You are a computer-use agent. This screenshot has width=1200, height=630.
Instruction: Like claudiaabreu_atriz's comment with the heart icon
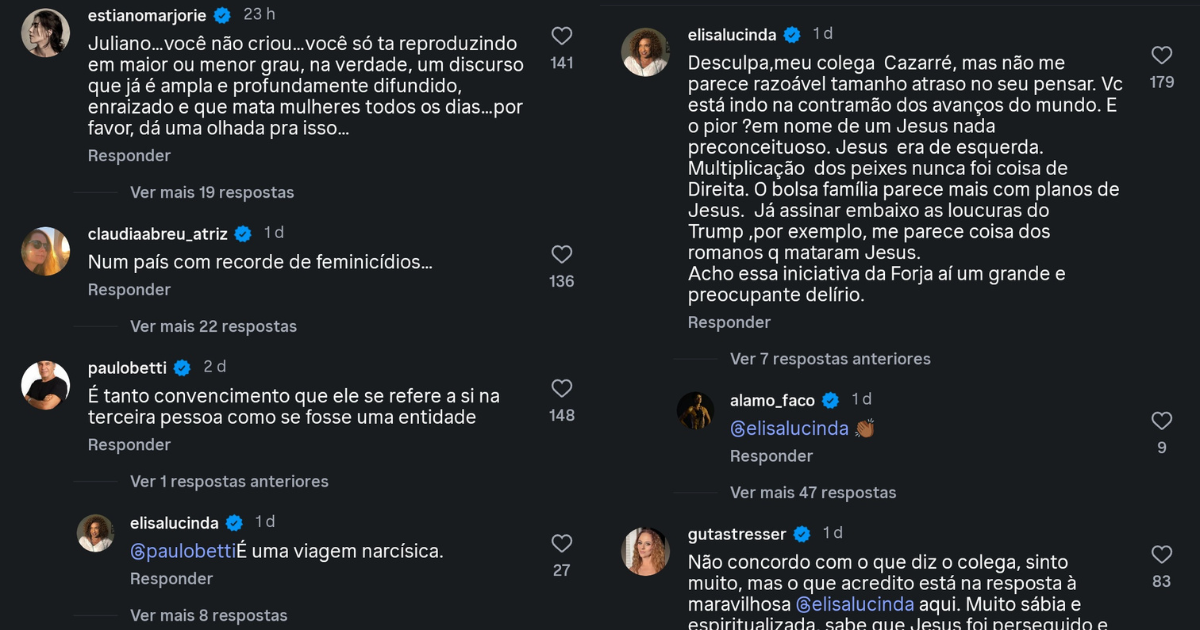[562, 254]
